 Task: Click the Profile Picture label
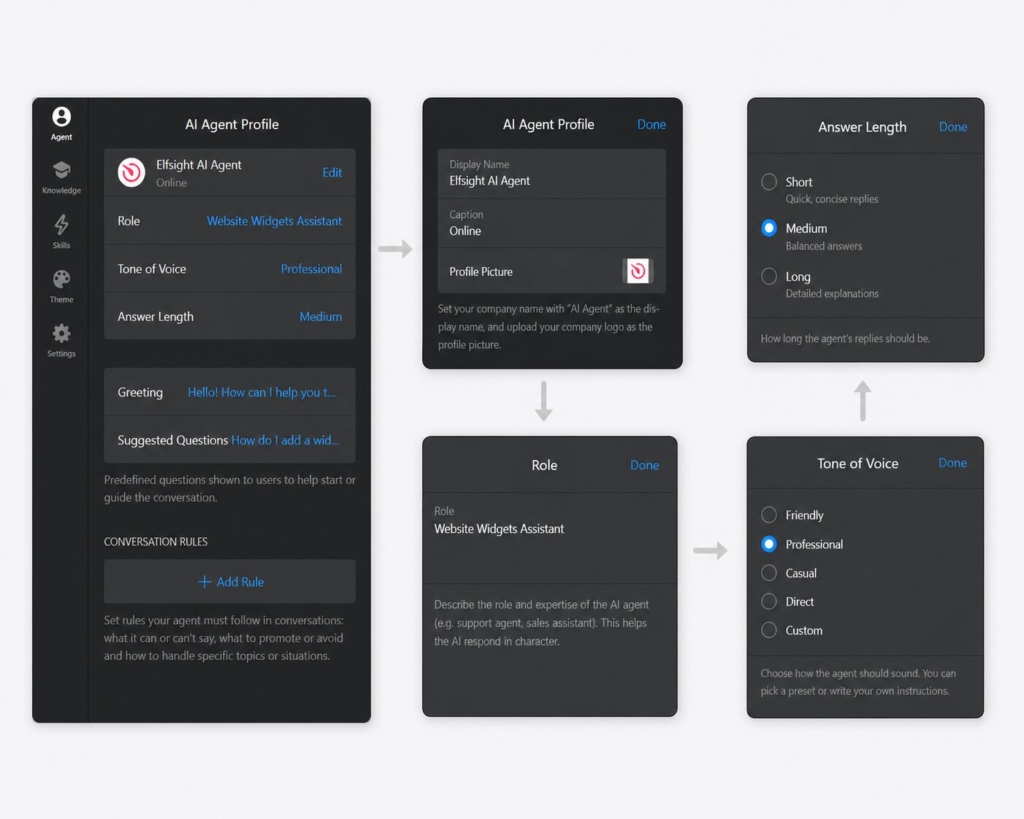pyautogui.click(x=481, y=272)
